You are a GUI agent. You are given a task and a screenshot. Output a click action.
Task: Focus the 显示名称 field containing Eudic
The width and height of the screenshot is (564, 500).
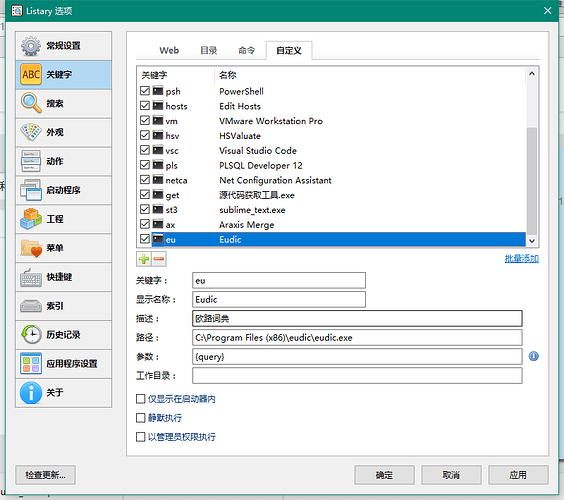click(x=279, y=299)
